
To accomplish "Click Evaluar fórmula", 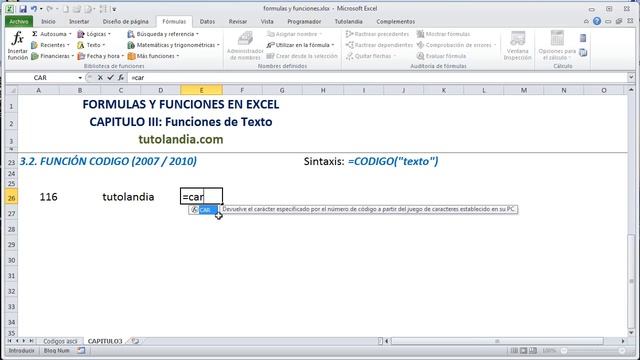I will tap(441, 56).
